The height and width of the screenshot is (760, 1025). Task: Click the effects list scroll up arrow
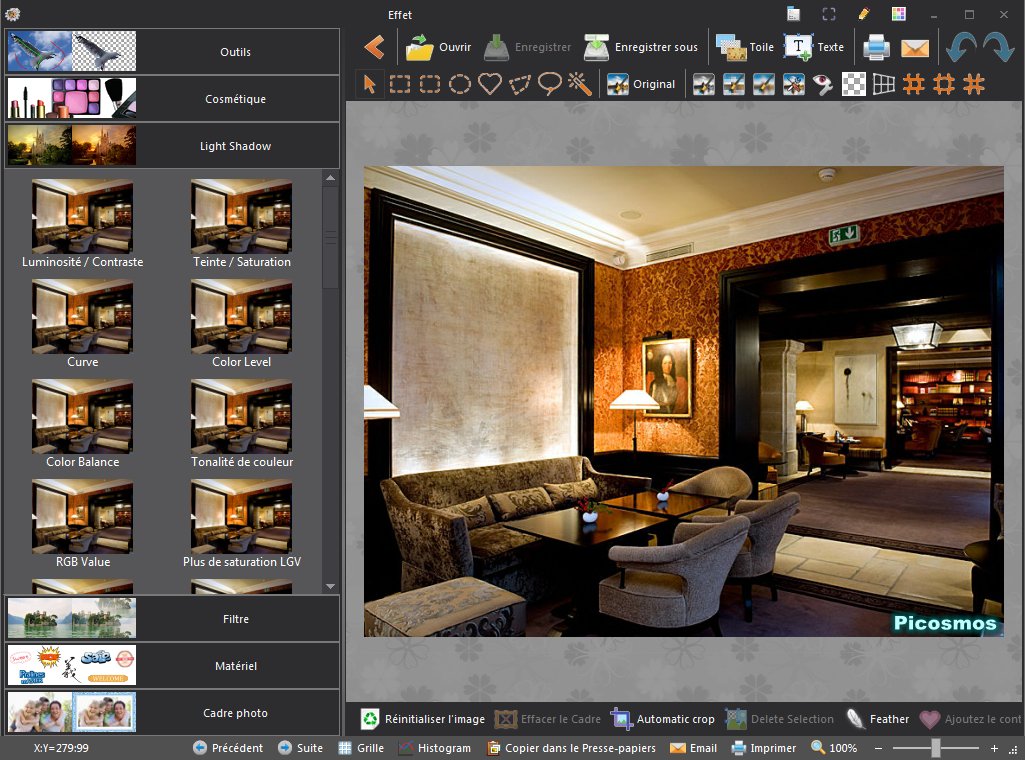pos(331,178)
